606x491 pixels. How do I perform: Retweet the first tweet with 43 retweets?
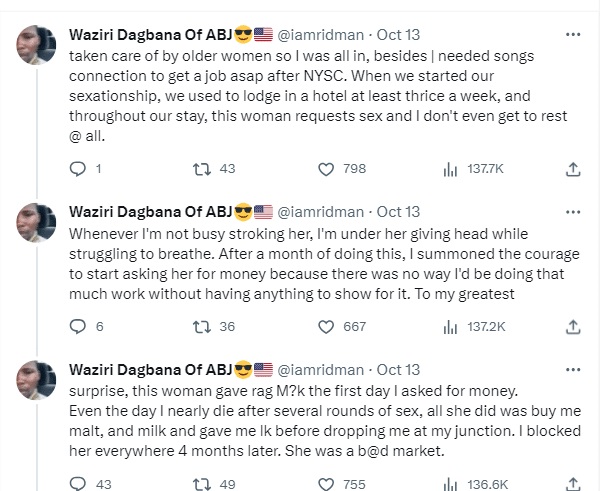tap(200, 170)
